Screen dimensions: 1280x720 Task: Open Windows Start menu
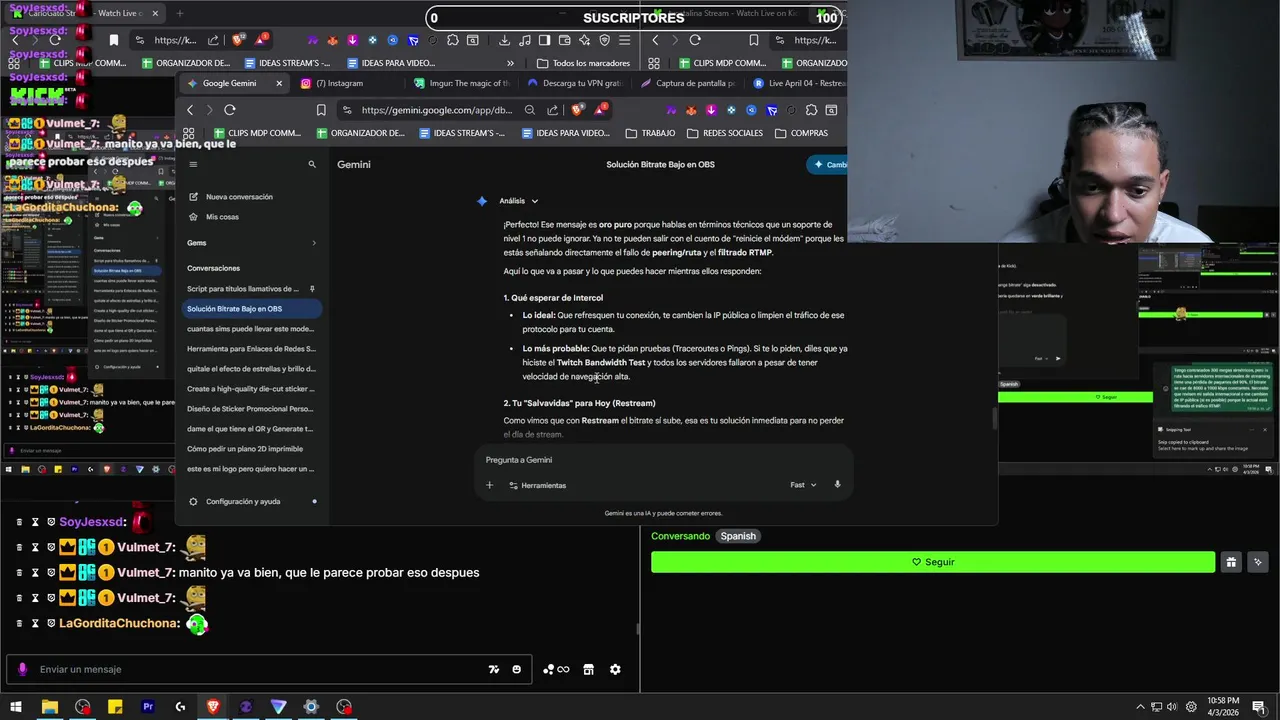pos(16,706)
